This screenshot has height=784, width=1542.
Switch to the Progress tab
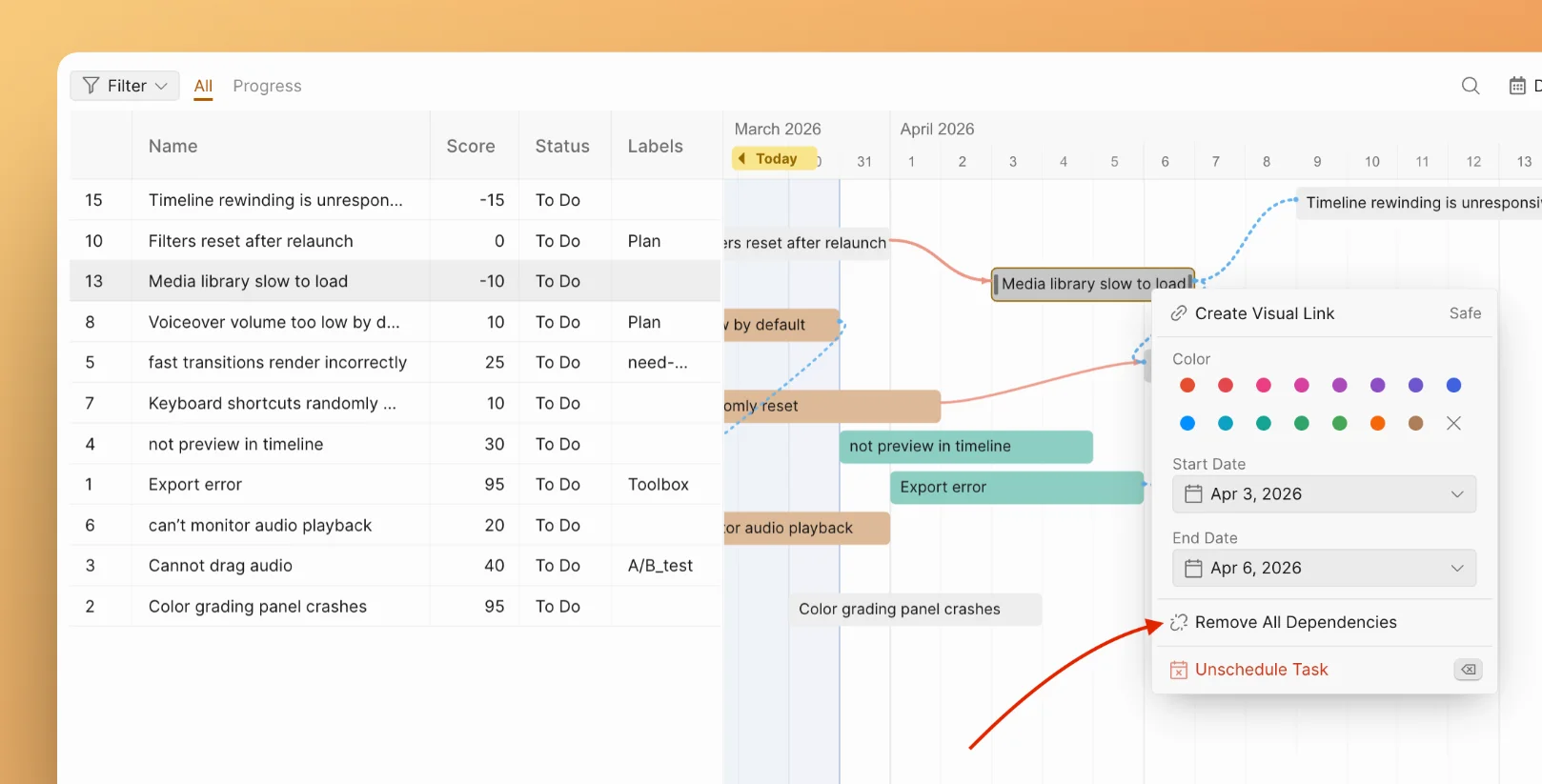coord(267,86)
